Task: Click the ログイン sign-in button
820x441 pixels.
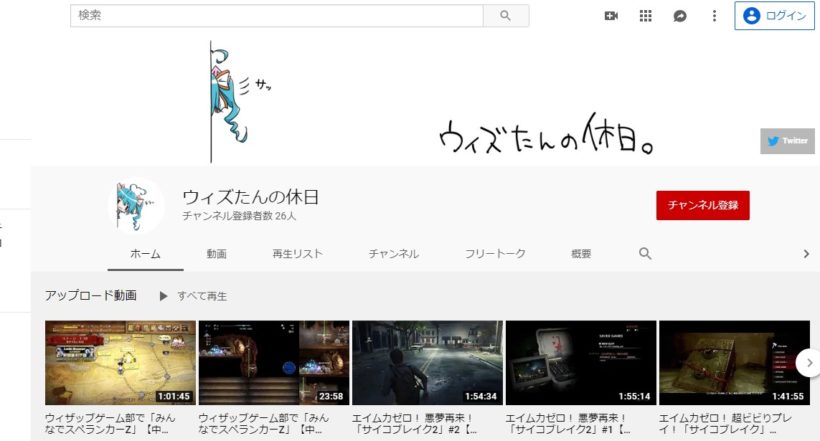Action: [x=775, y=16]
